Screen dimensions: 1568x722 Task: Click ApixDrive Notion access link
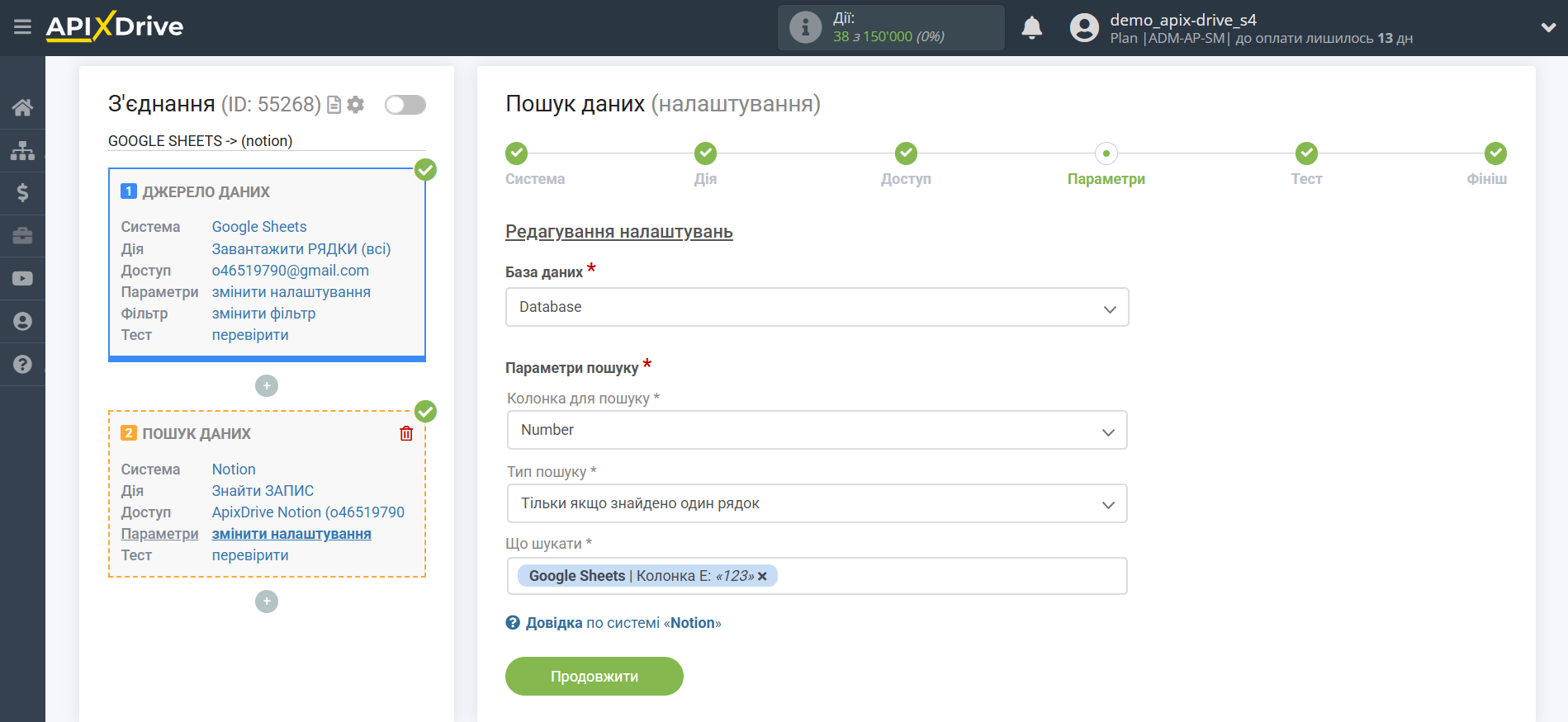click(x=308, y=512)
